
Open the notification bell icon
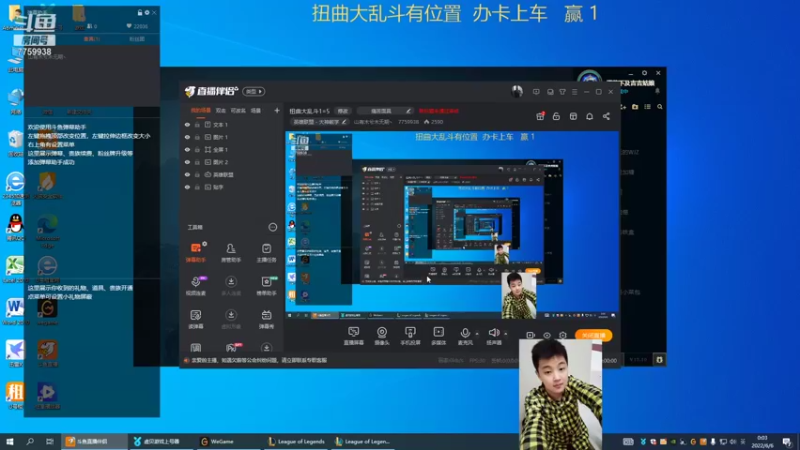[x=589, y=116]
